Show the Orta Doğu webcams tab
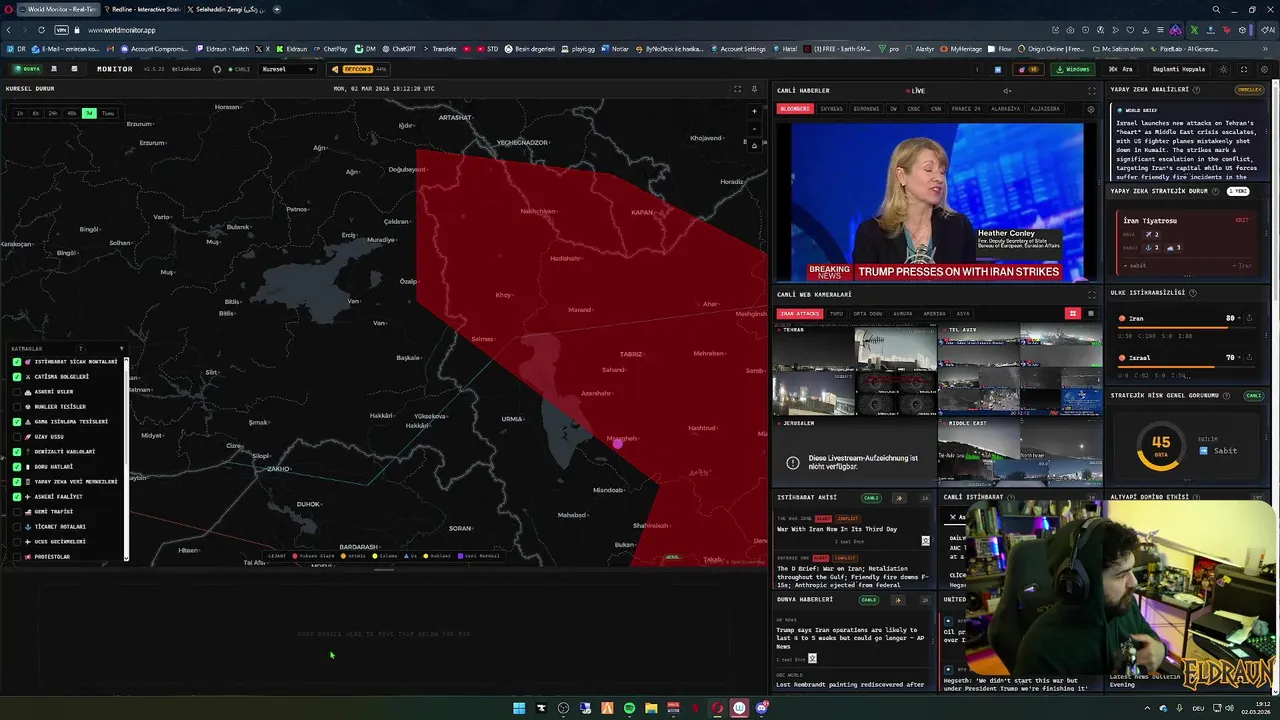This screenshot has width=1280, height=720. click(868, 314)
